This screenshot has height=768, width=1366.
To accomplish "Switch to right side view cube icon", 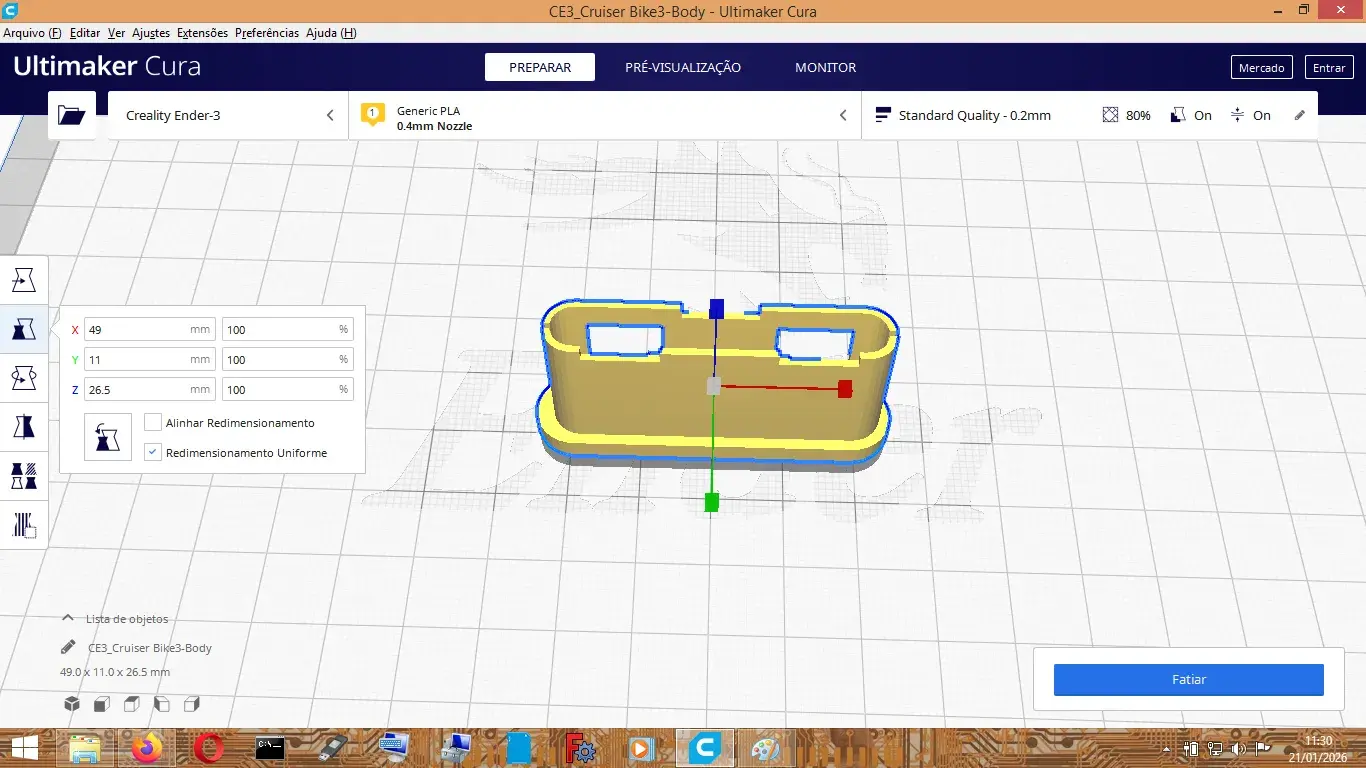I will (192, 704).
